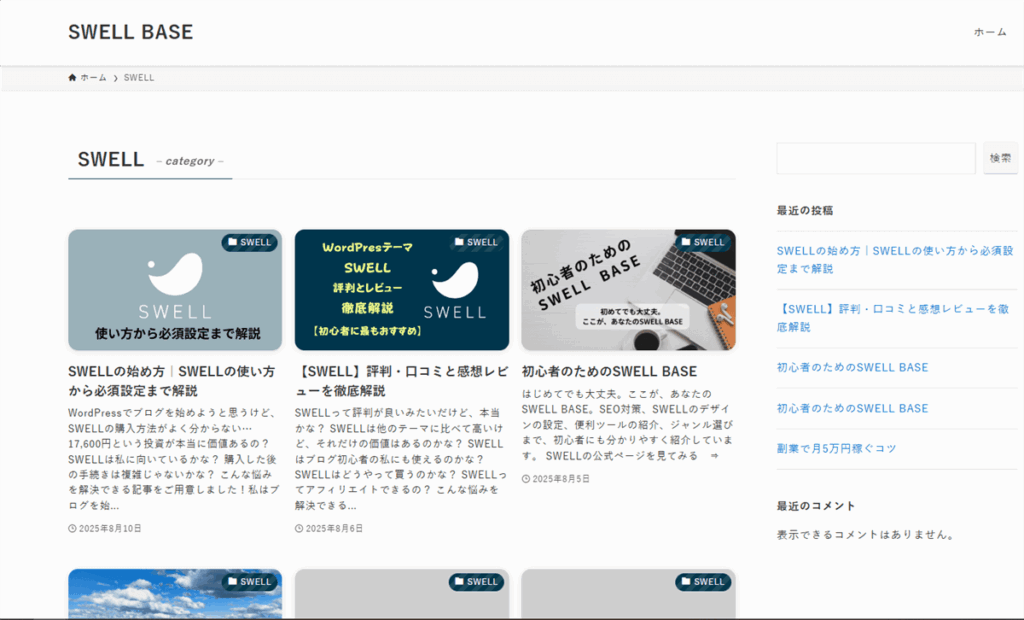
Task: Click SWELL badge on blue sky card
Action: (x=249, y=582)
